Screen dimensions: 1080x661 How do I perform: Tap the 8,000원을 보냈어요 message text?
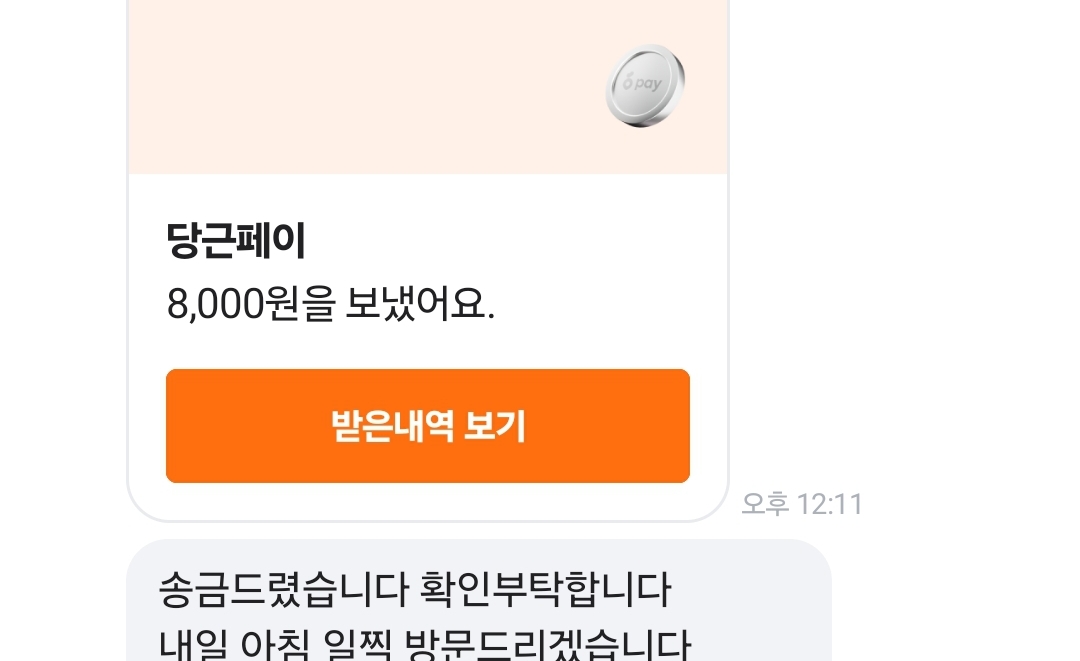click(331, 304)
